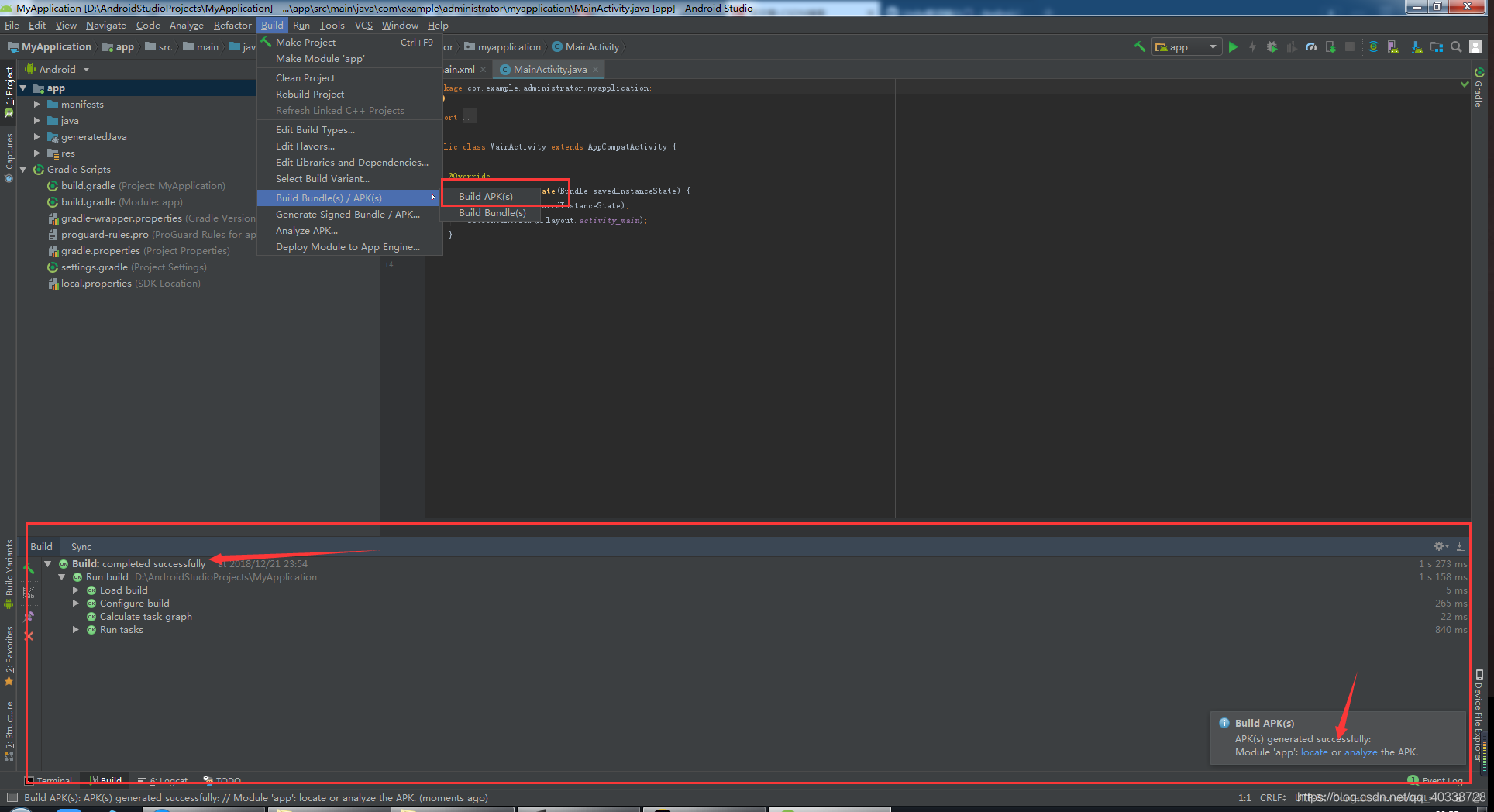This screenshot has height=812, width=1494.
Task: Open the app run configuration dropdown
Action: 1186,47
